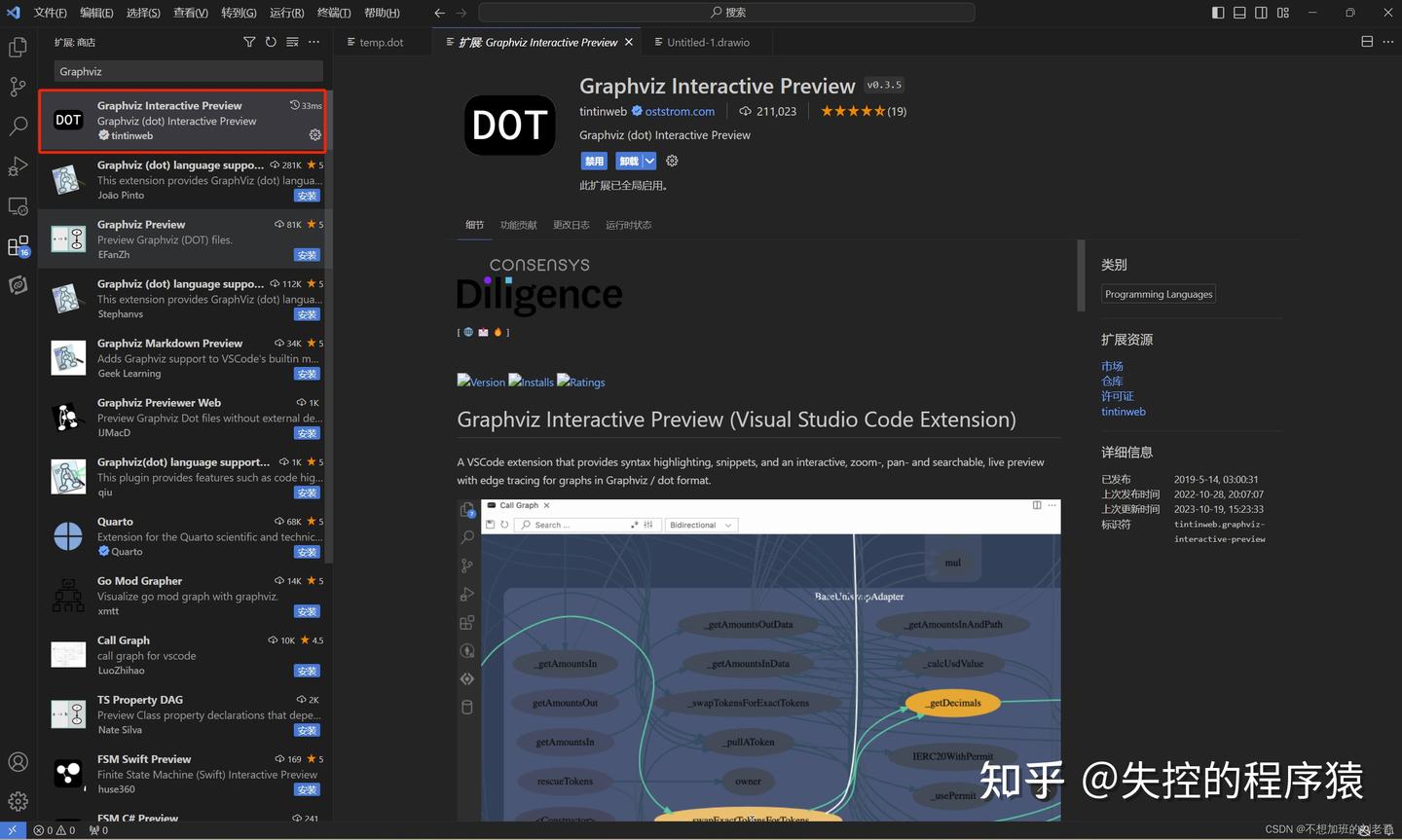The image size is (1402, 840).
Task: Toggle the panel layout control in the title bar
Action: coord(1238,12)
